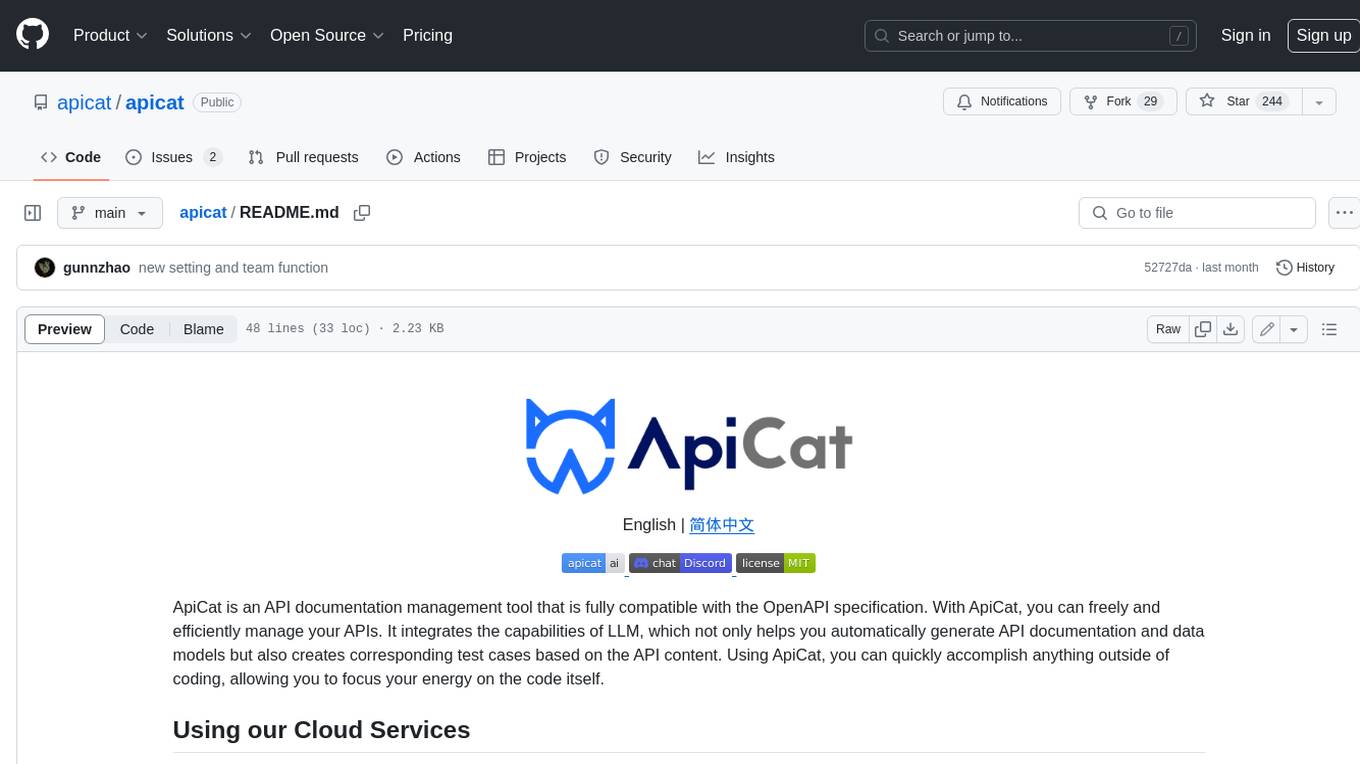The width and height of the screenshot is (1360, 764).
Task: Switch to the Code source view
Action: [x=137, y=329]
